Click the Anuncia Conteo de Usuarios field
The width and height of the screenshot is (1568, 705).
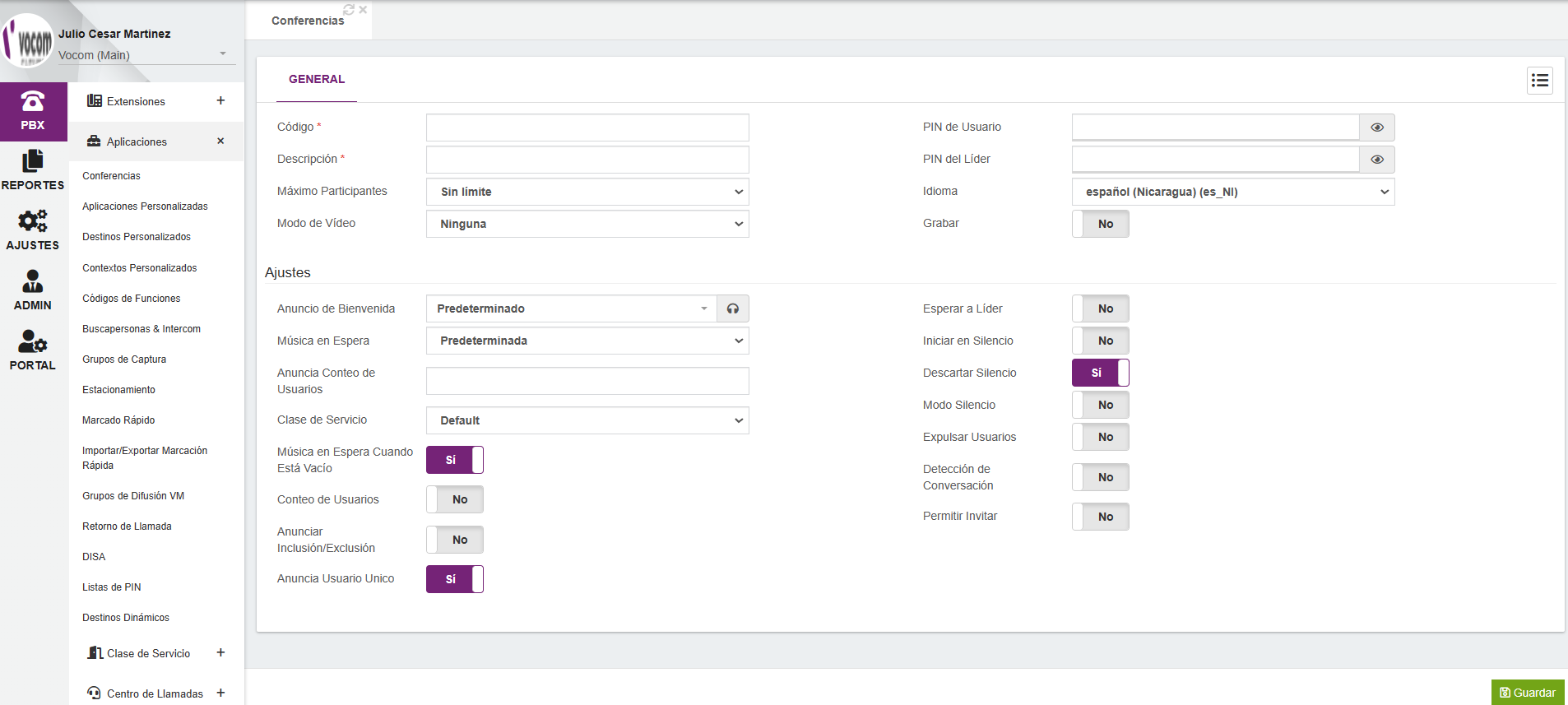(x=587, y=381)
